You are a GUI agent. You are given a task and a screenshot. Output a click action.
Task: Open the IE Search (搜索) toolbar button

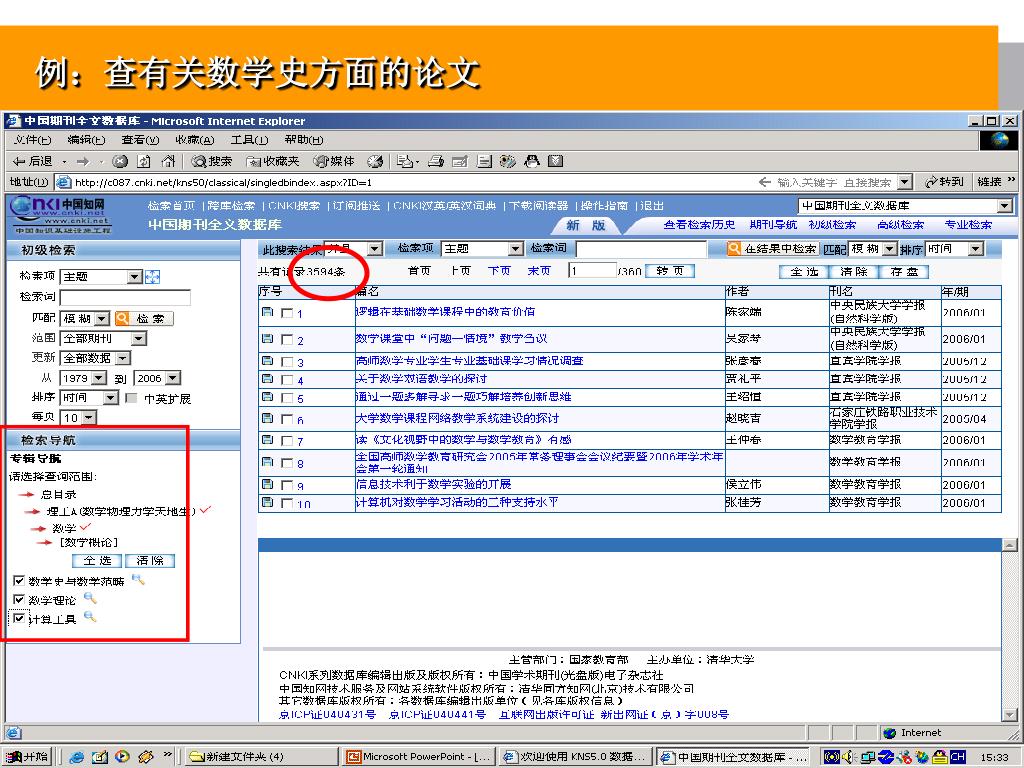tap(212, 161)
